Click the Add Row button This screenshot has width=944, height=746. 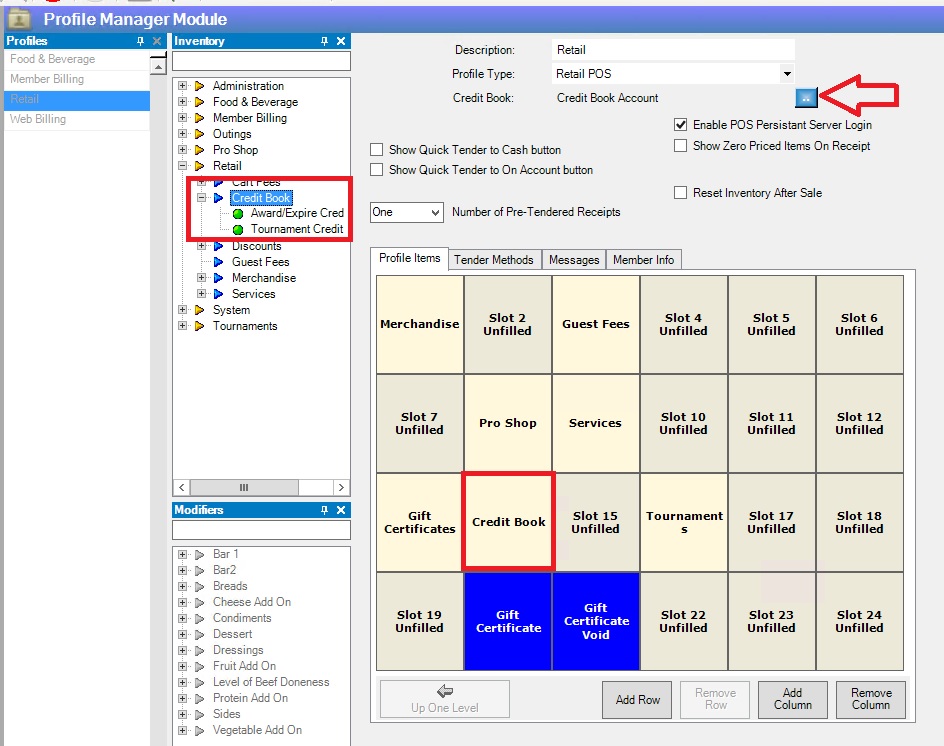click(x=637, y=700)
